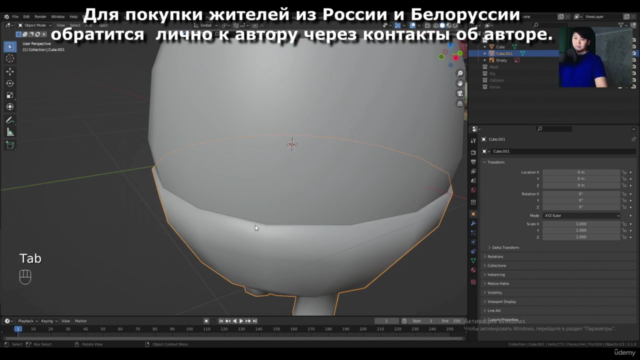Viewport: 640px width, 360px height.
Task: Jump to the timeline start frame
Action: click(x=221, y=321)
